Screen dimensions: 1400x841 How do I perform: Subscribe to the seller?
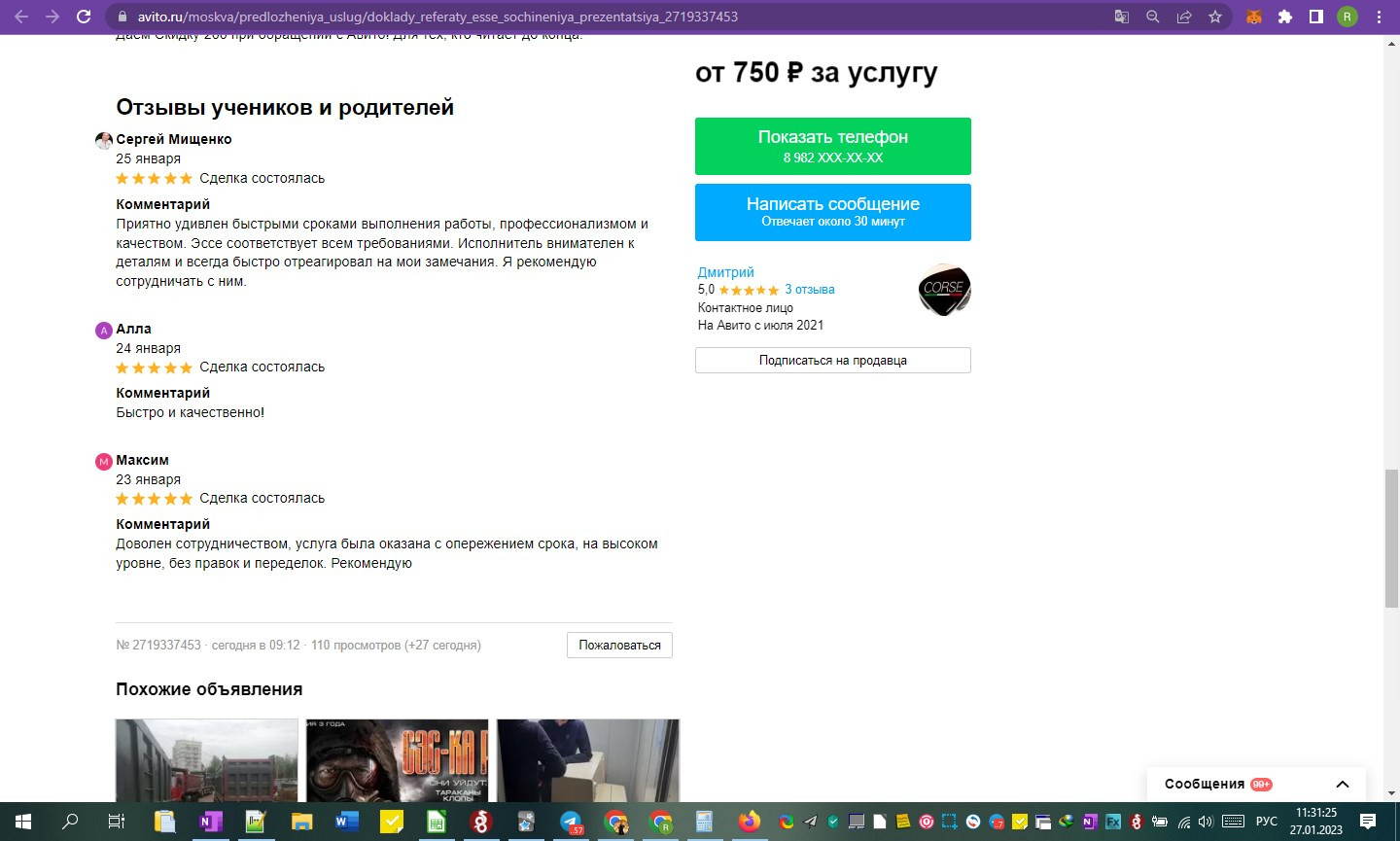[x=833, y=360]
